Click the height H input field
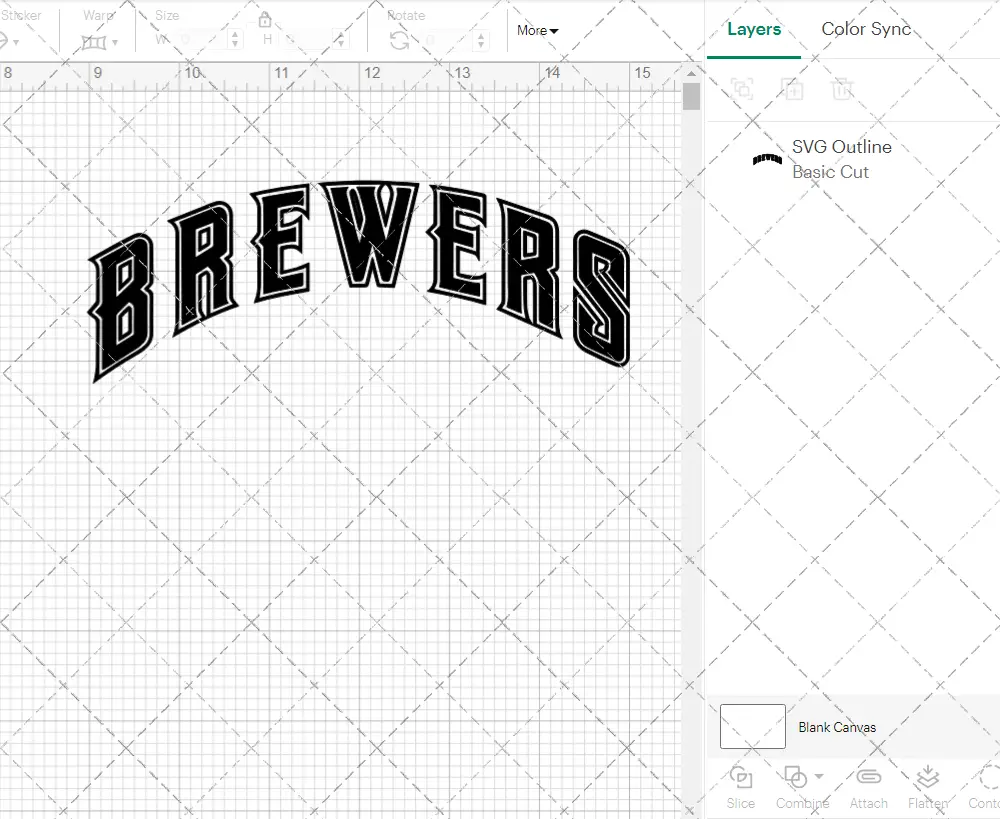The height and width of the screenshot is (819, 1000). click(x=308, y=40)
